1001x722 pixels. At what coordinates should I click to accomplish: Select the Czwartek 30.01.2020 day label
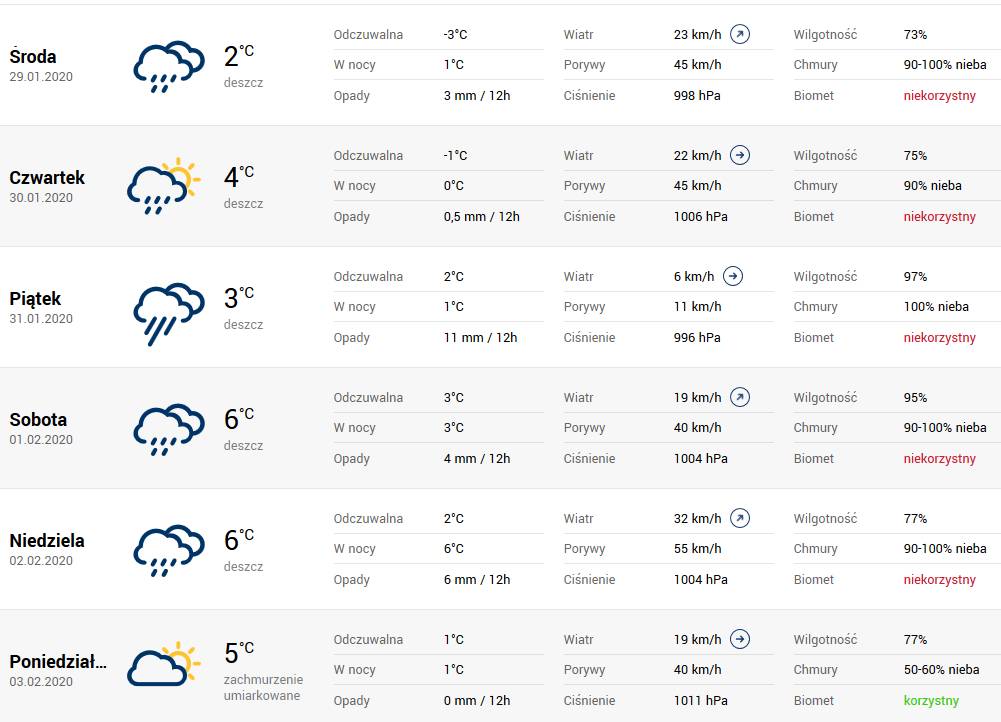(x=47, y=186)
